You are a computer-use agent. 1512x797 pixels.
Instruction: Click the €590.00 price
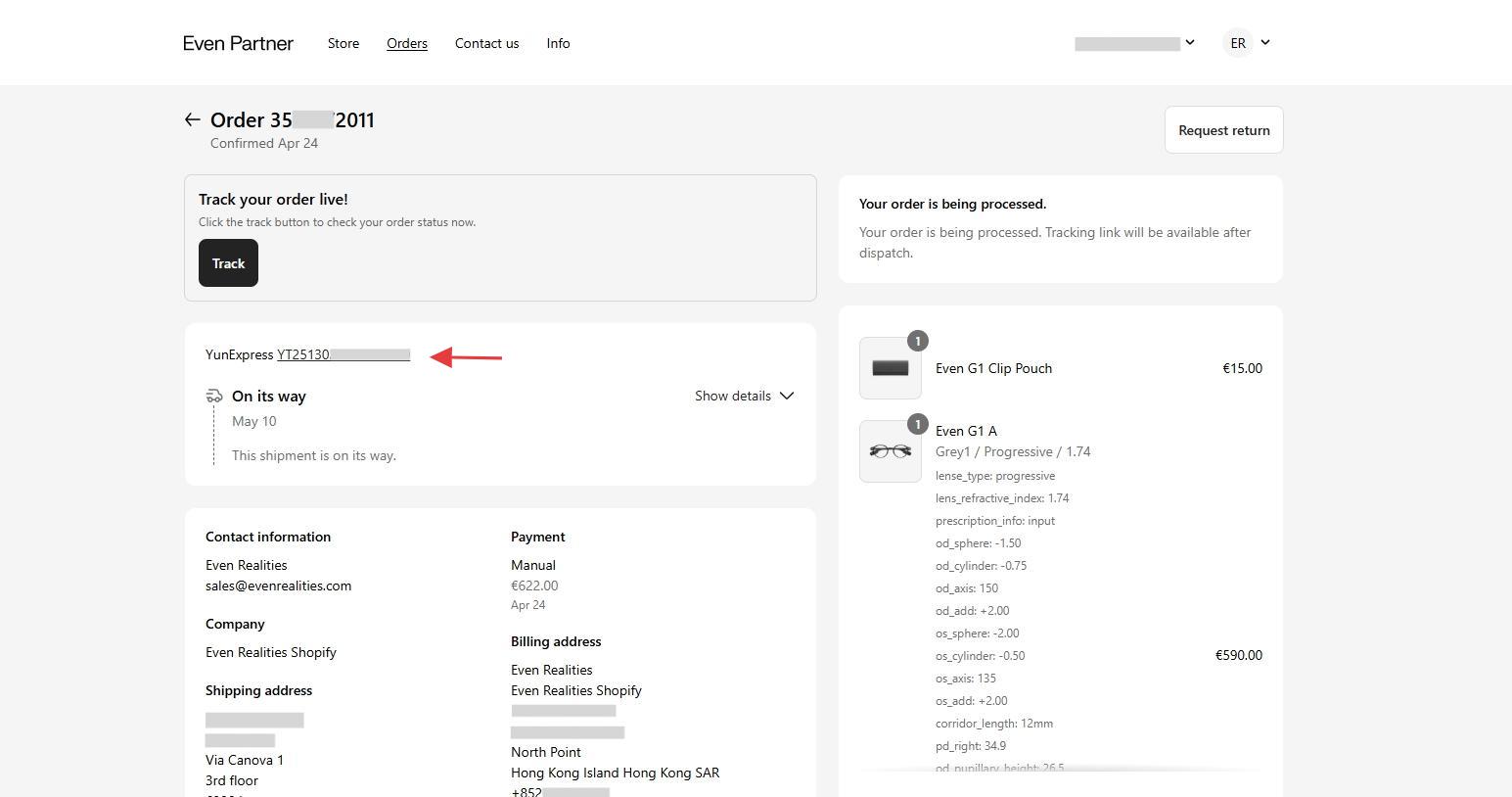[1239, 655]
